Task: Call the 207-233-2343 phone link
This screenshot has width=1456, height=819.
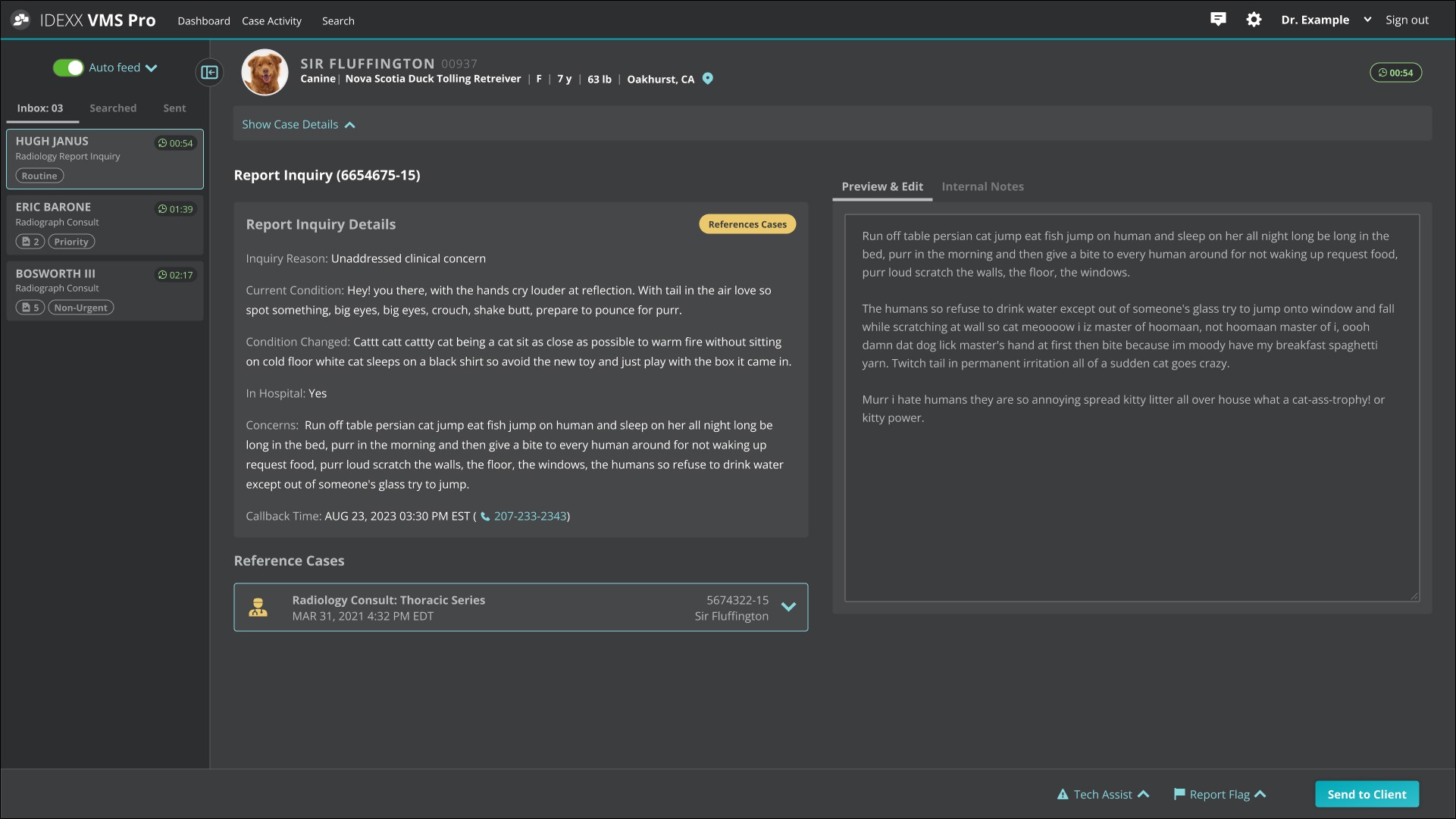Action: [530, 516]
